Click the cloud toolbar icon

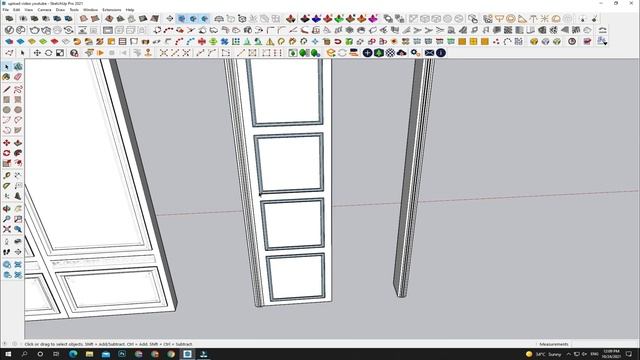pos(402,53)
